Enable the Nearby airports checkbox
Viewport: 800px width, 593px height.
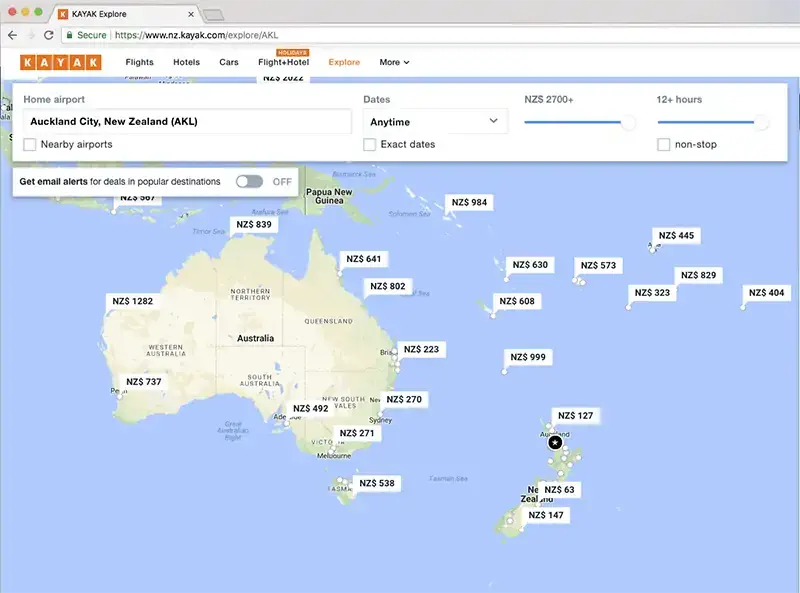point(30,145)
